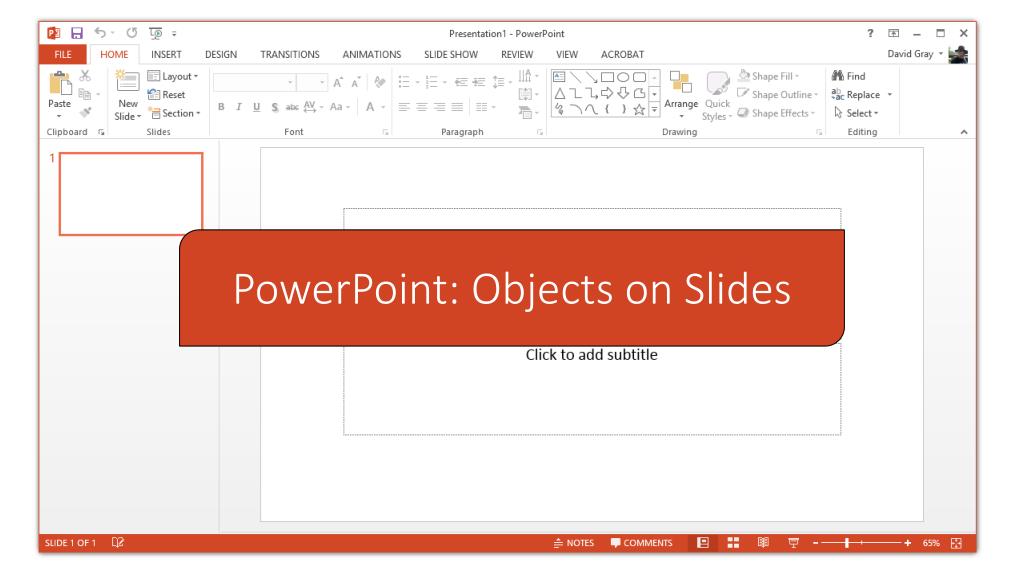Image resolution: width=1024 pixels, height=576 pixels.
Task: Toggle Strikethrough formatting
Action: [x=292, y=106]
